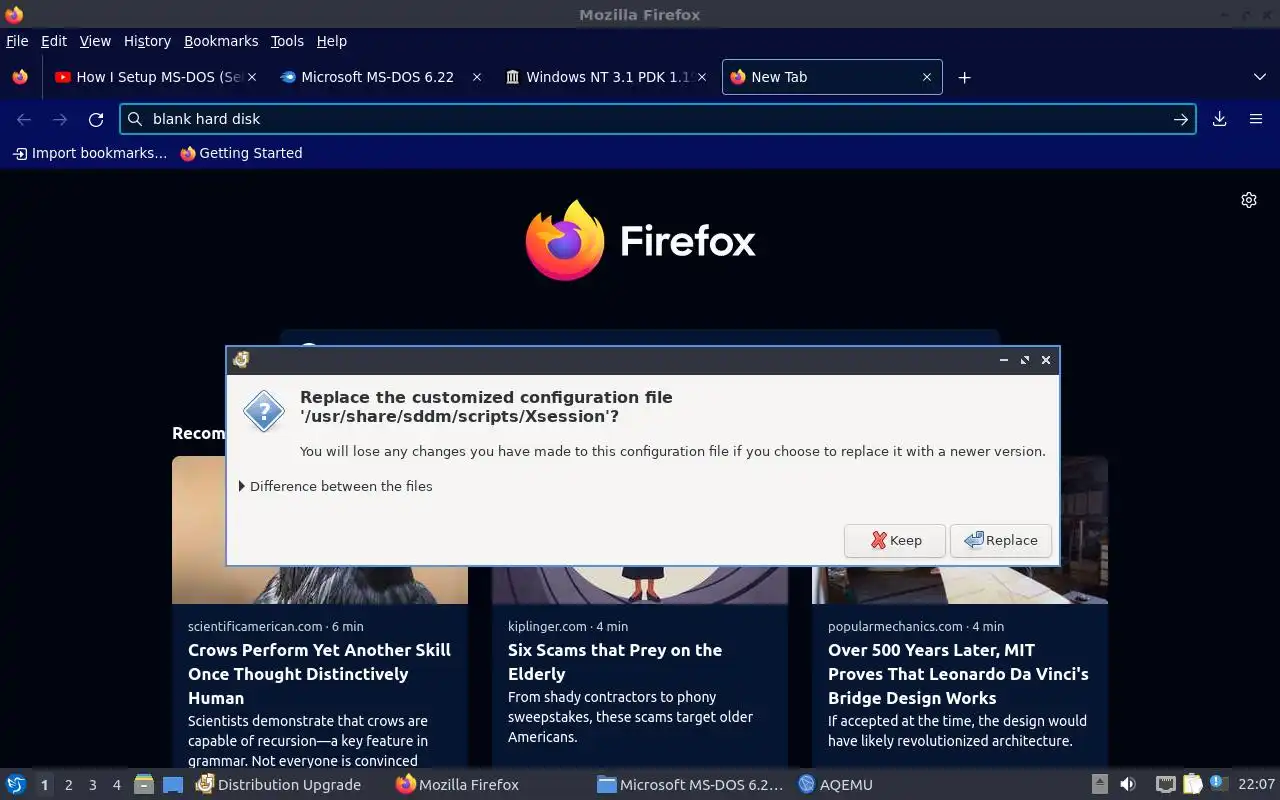Click the New Tab personalize gear icon
This screenshot has height=800, width=1280.
pos(1249,200)
